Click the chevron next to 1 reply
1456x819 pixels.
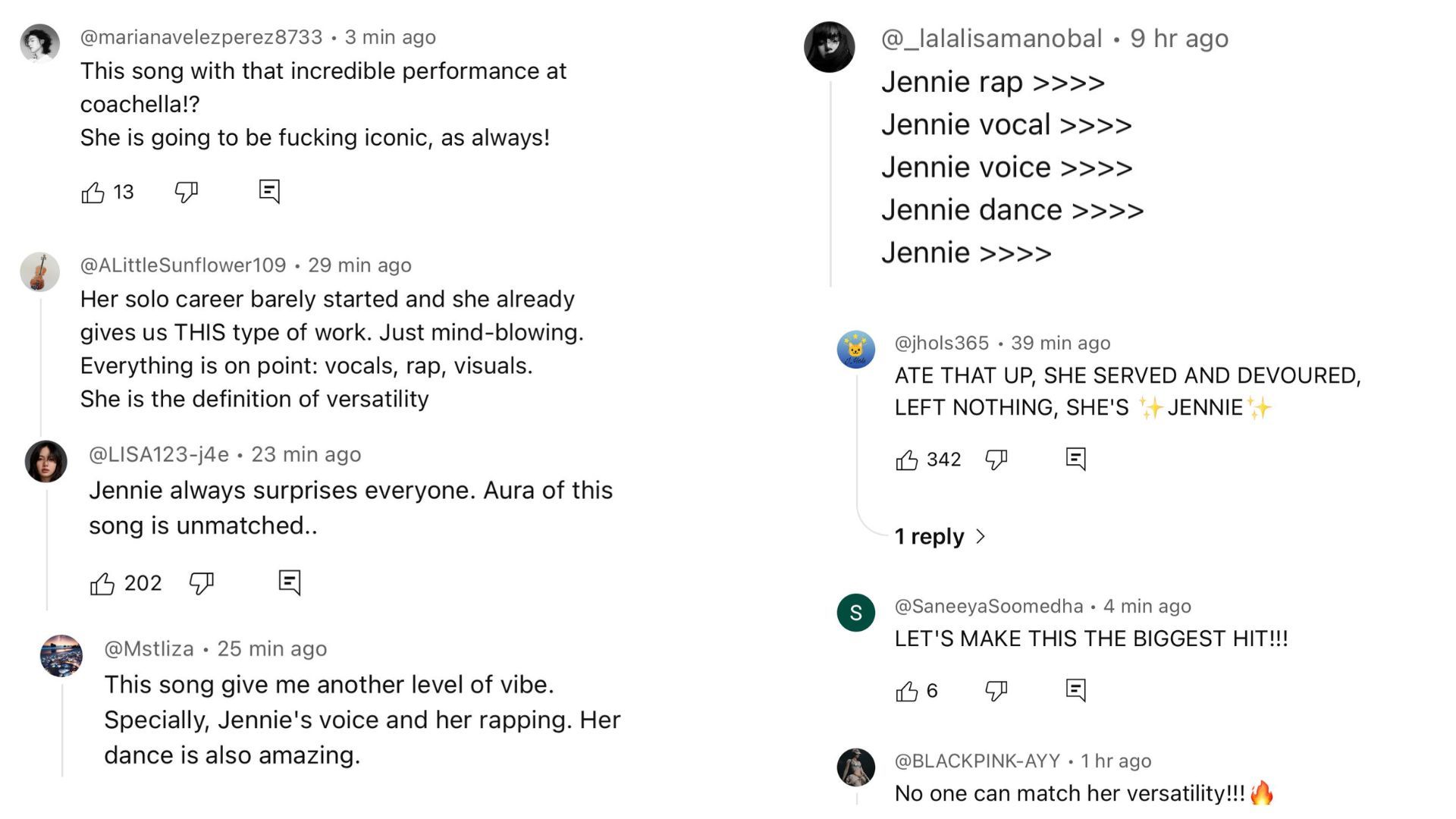coord(981,537)
